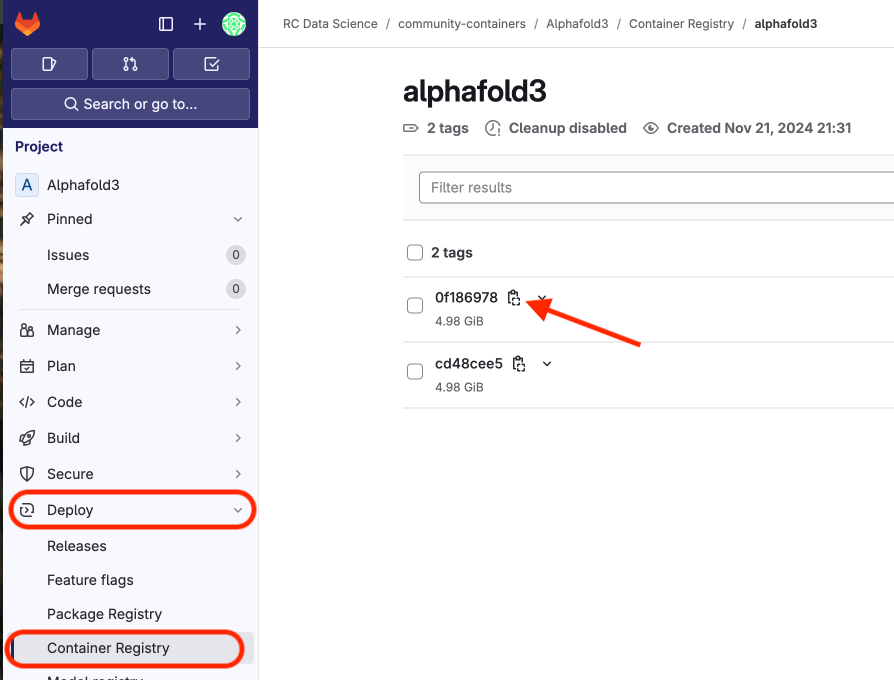Toggle the sidebar collapse icon

coord(166,24)
